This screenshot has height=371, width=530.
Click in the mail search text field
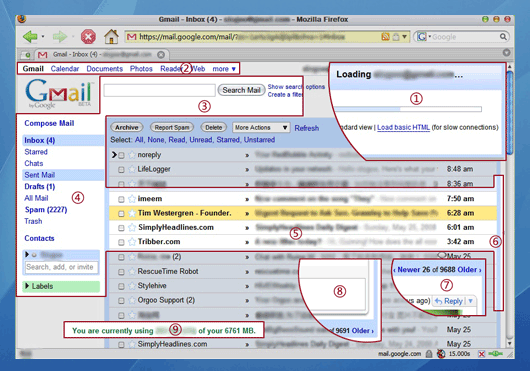coord(160,91)
